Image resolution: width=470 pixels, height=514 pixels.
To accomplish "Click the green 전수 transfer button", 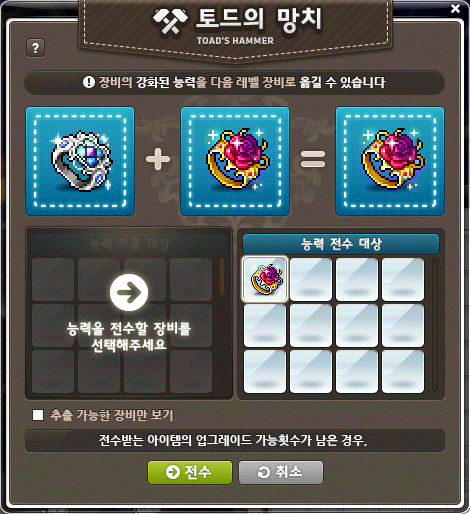I will (x=190, y=472).
